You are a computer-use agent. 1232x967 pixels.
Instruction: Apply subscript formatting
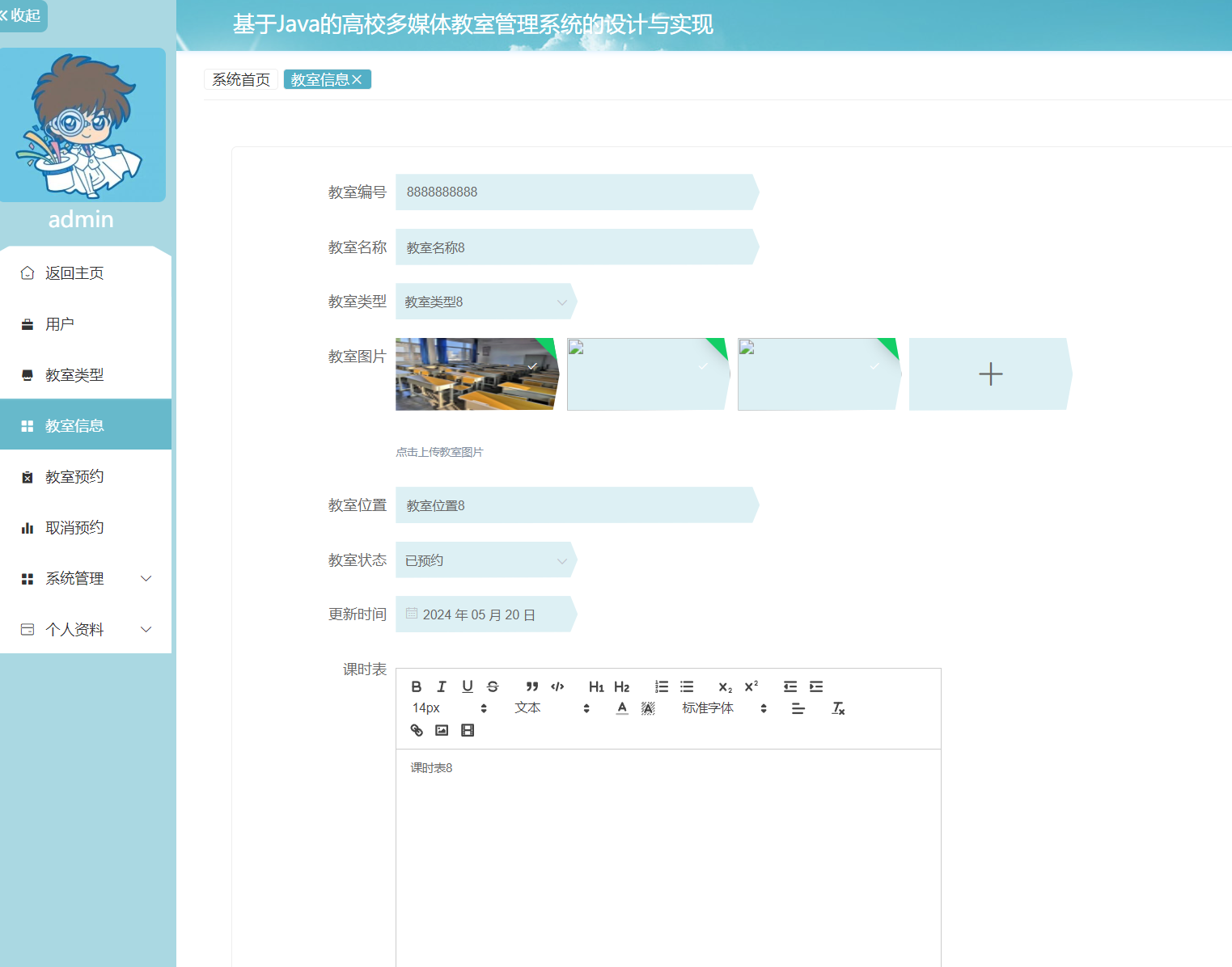point(726,686)
